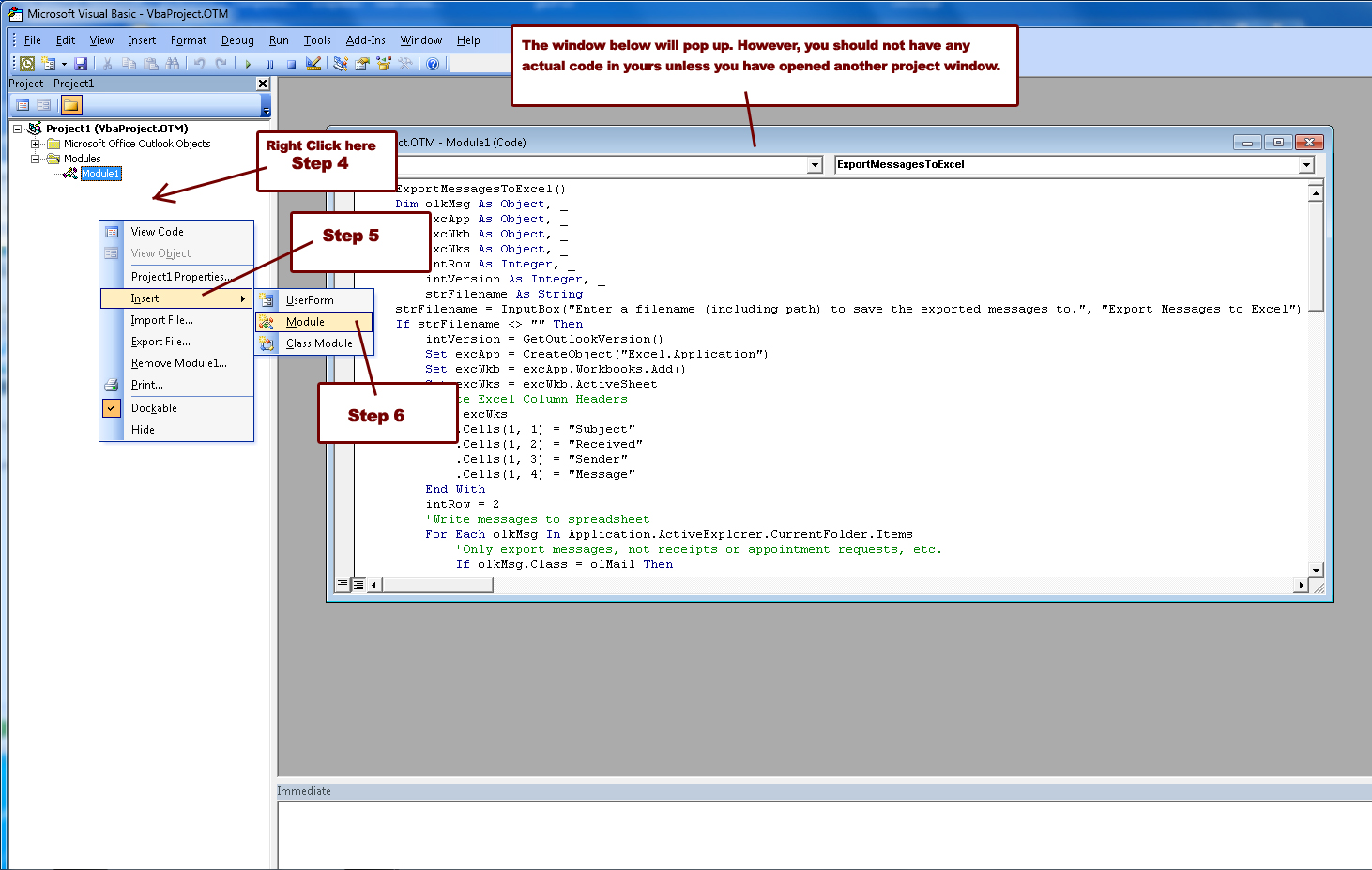Open the Debug menu in the menu bar

[x=237, y=40]
